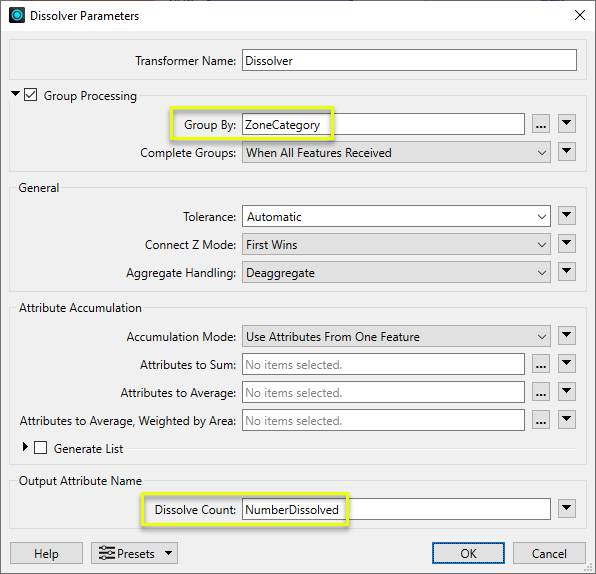Open the Weighted by Area attributes ellipsis picker
596x574 pixels.
[541, 420]
